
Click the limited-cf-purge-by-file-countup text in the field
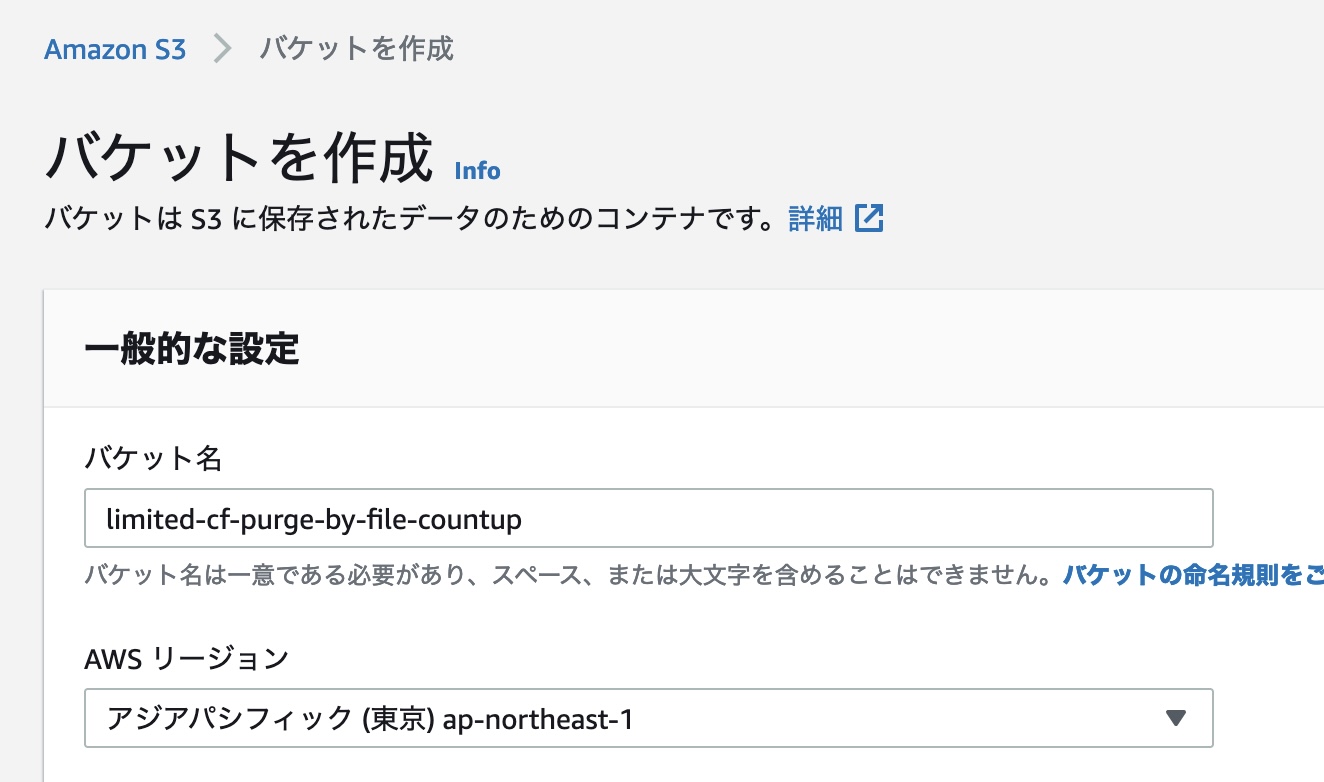click(314, 519)
